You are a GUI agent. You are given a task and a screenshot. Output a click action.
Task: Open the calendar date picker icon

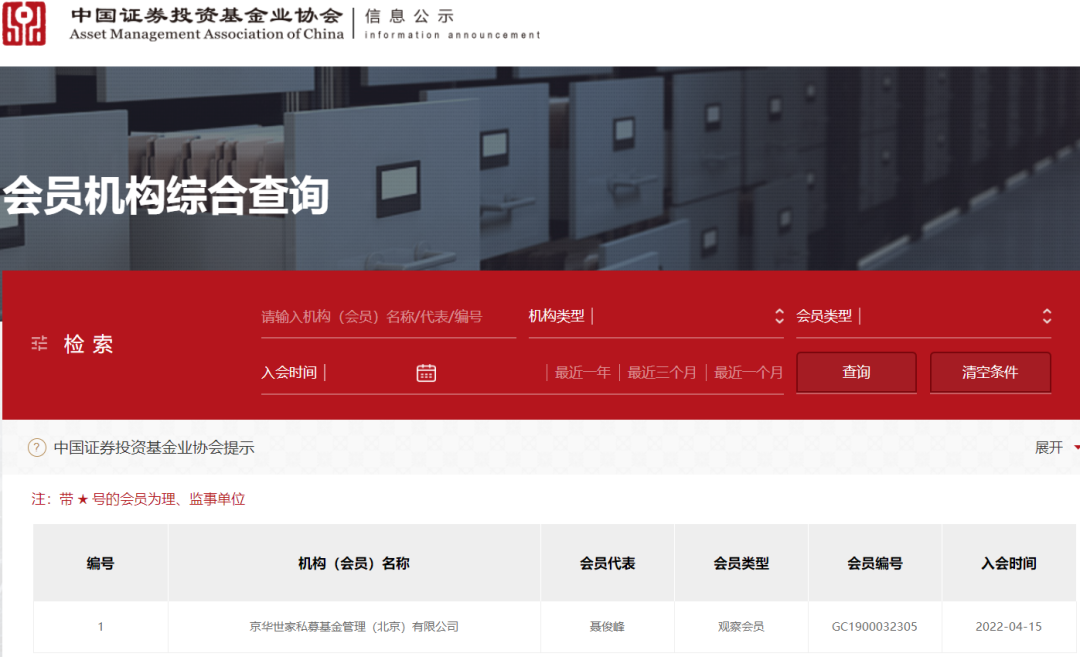coord(426,373)
